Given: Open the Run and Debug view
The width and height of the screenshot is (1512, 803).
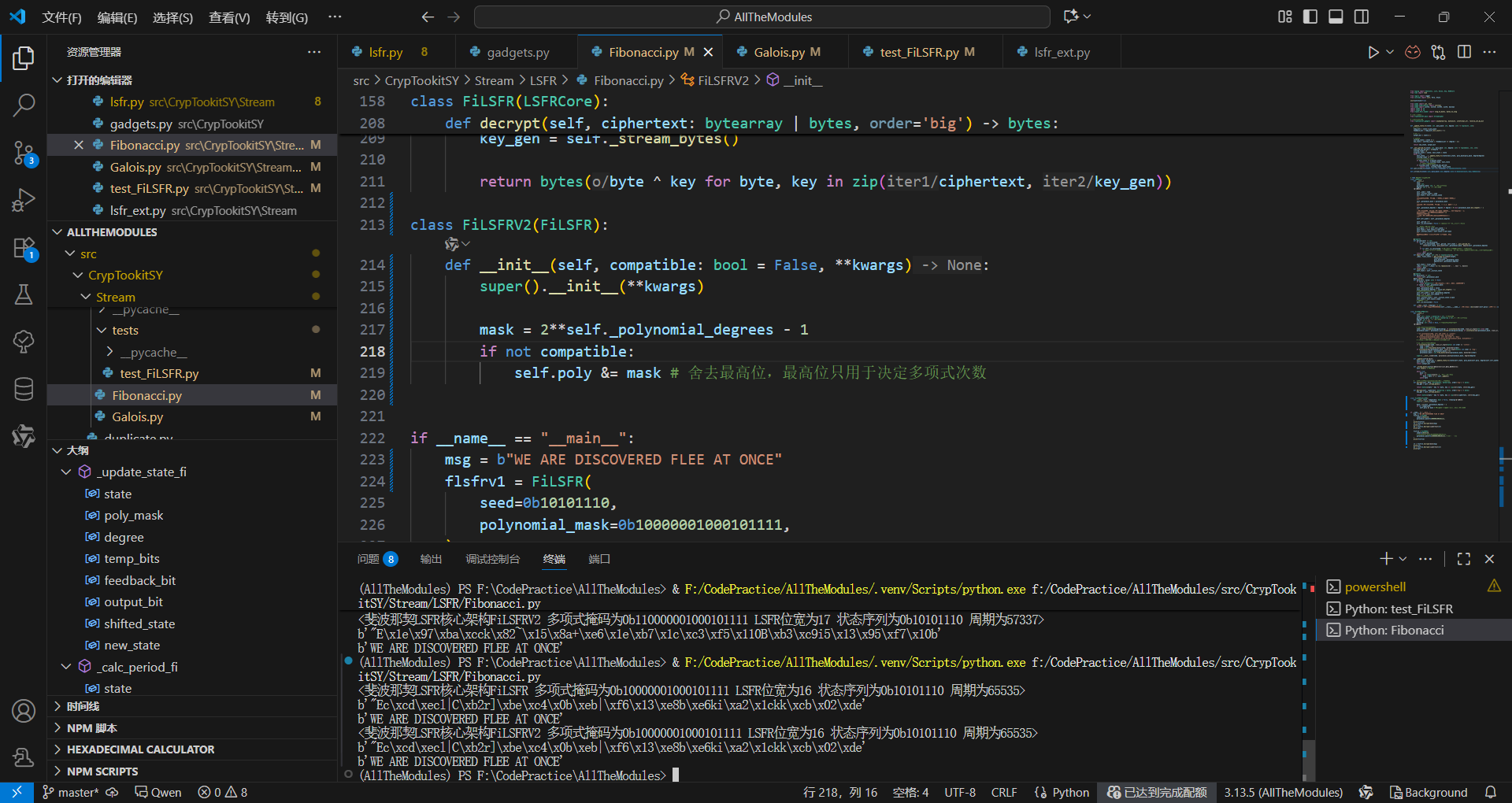Looking at the screenshot, I should click(24, 200).
